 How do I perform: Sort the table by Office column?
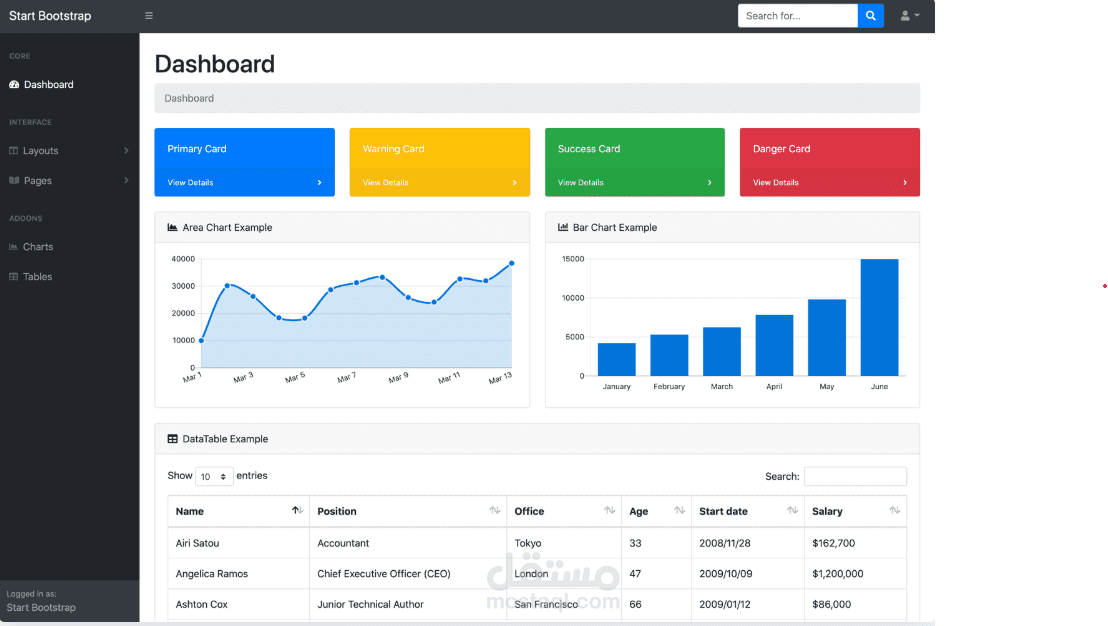click(x=564, y=511)
